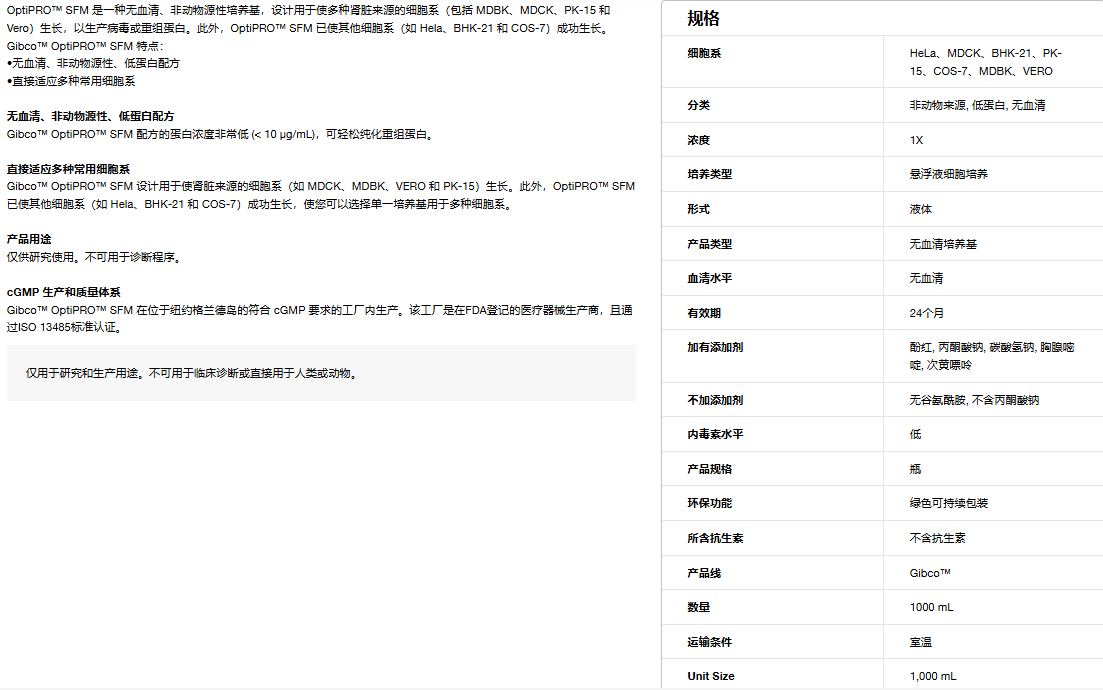
Task: Click the 不含抗生素 value
Action: click(x=937, y=539)
